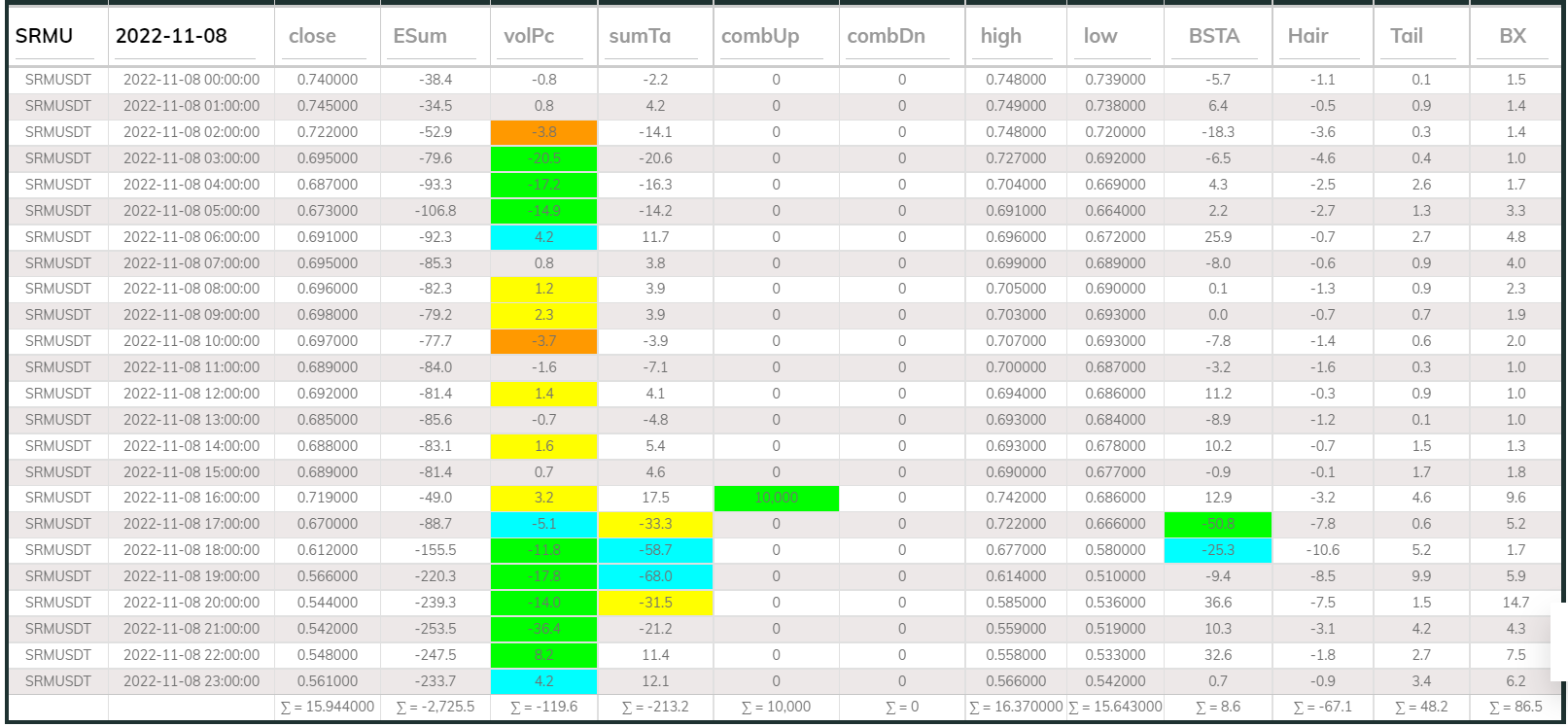Screen dimensions: 1568x727
Task: Select the high column header
Action: (1001, 36)
